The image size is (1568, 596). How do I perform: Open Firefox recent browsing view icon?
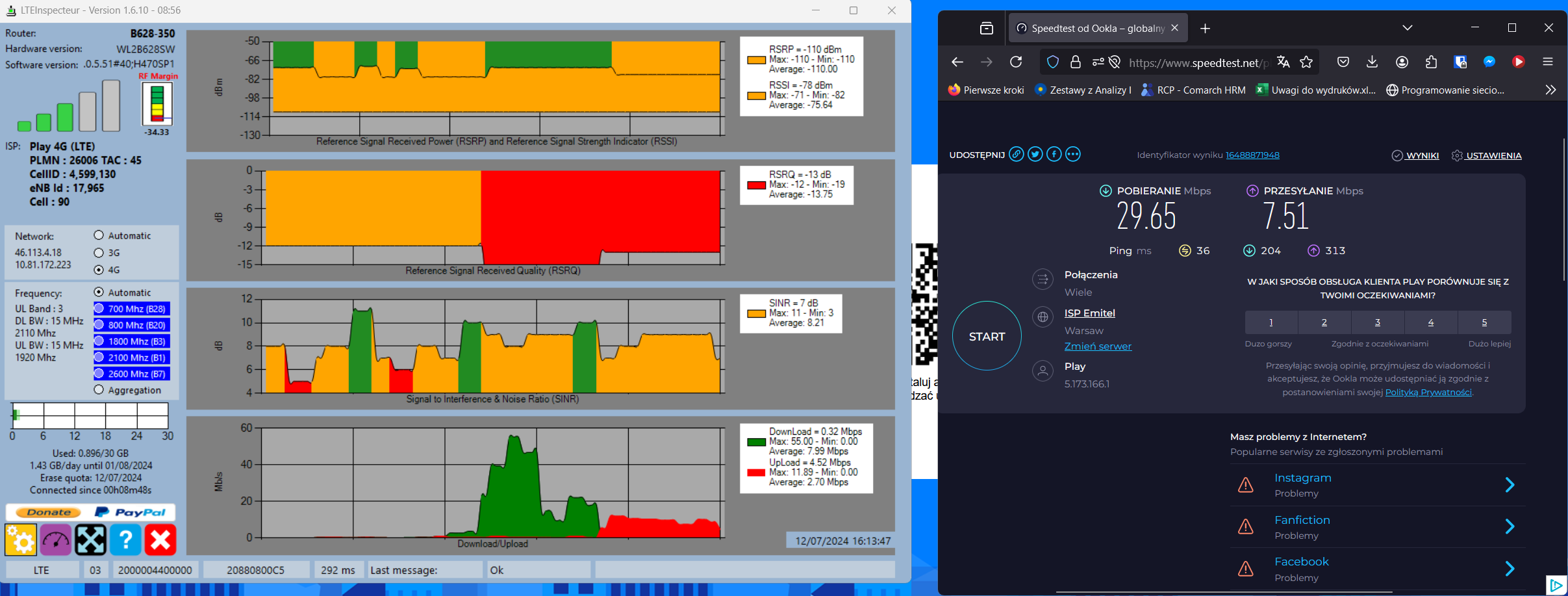pos(987,28)
